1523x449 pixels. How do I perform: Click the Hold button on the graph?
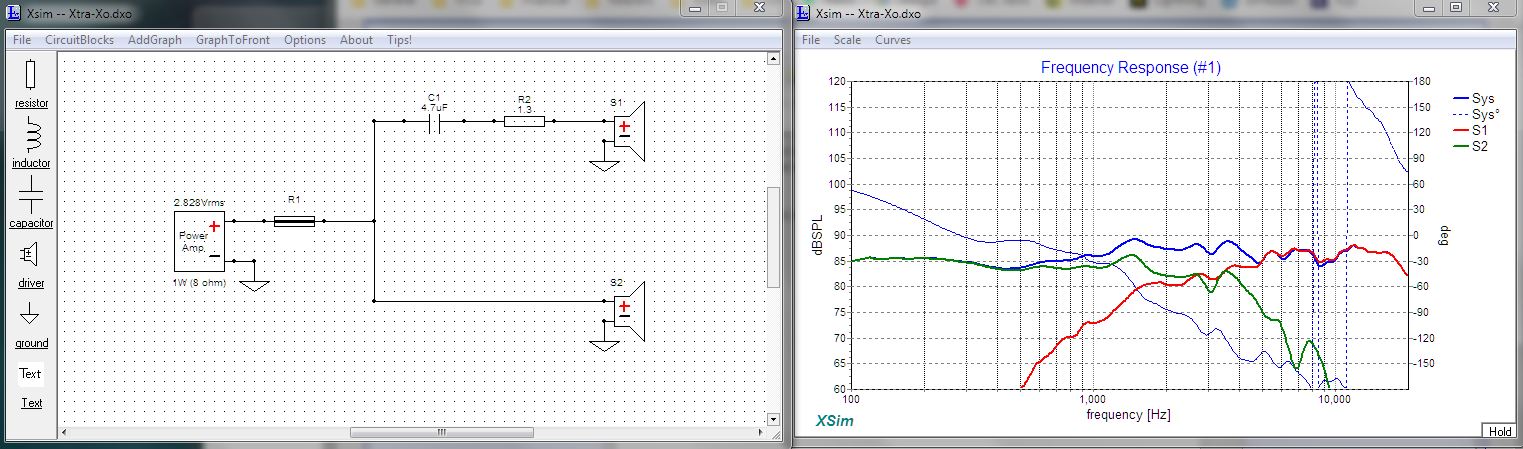coord(1500,431)
